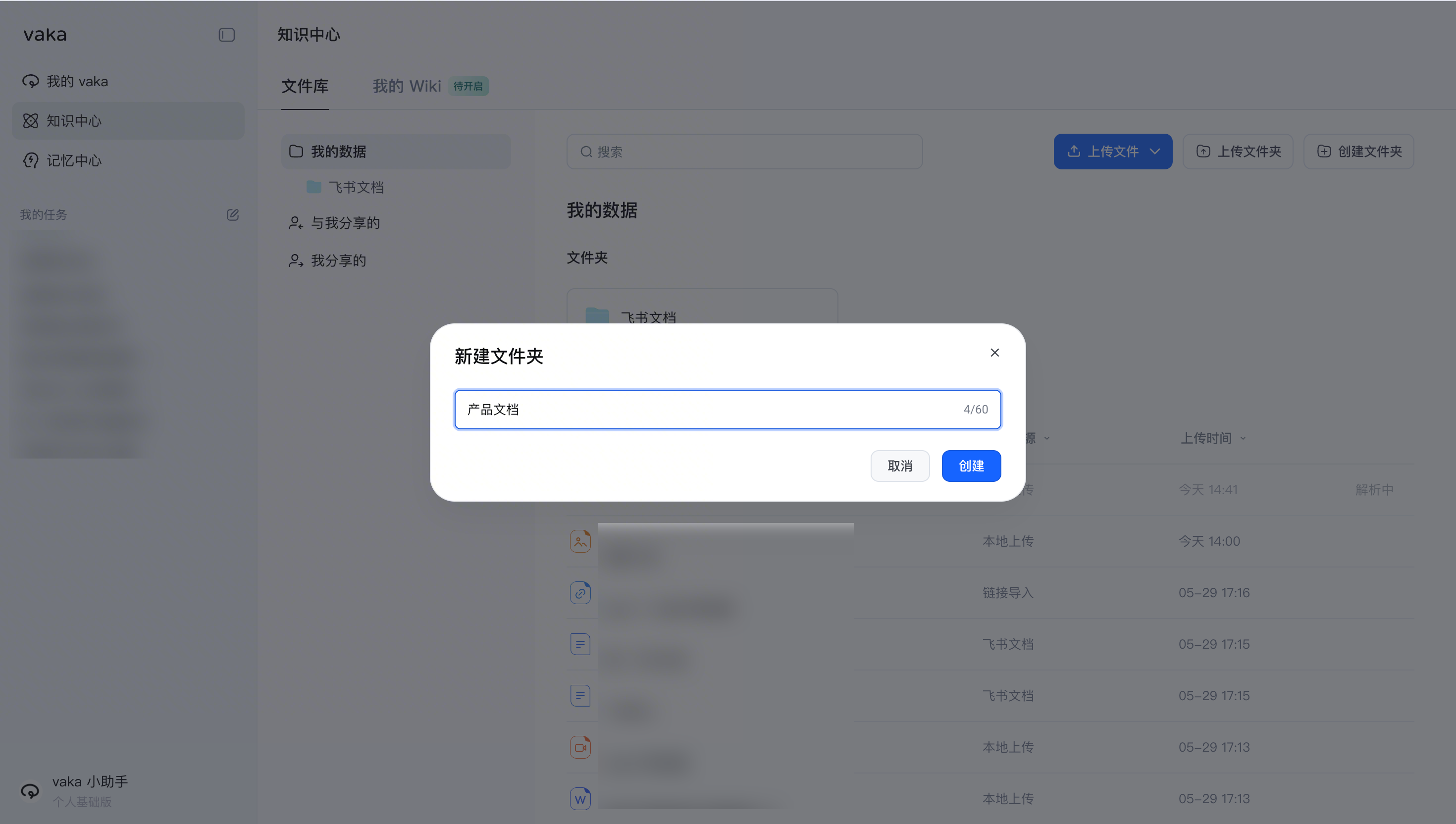
Task: Click 创建 to create the folder
Action: point(971,466)
